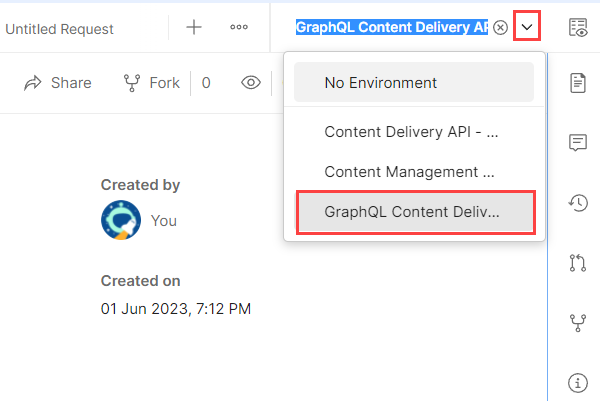Click the creator avatar image
This screenshot has width=600, height=401.
121,220
